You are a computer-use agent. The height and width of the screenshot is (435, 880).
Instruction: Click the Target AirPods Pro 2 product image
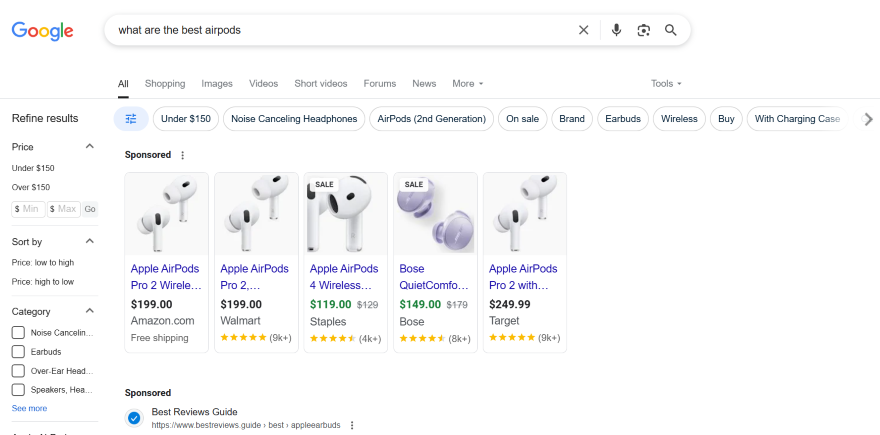click(x=525, y=214)
